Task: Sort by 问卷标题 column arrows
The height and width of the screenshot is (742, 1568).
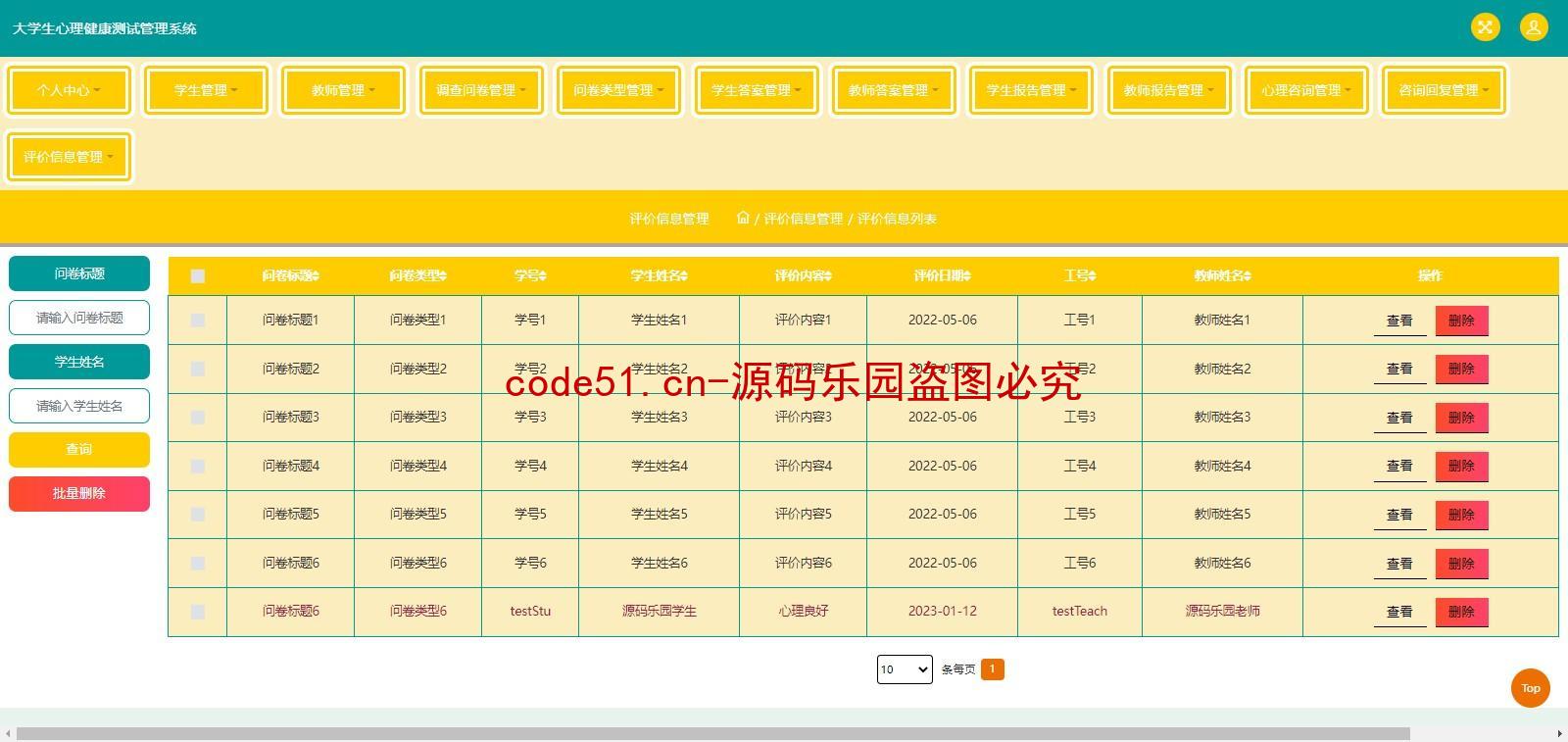Action: pos(316,276)
